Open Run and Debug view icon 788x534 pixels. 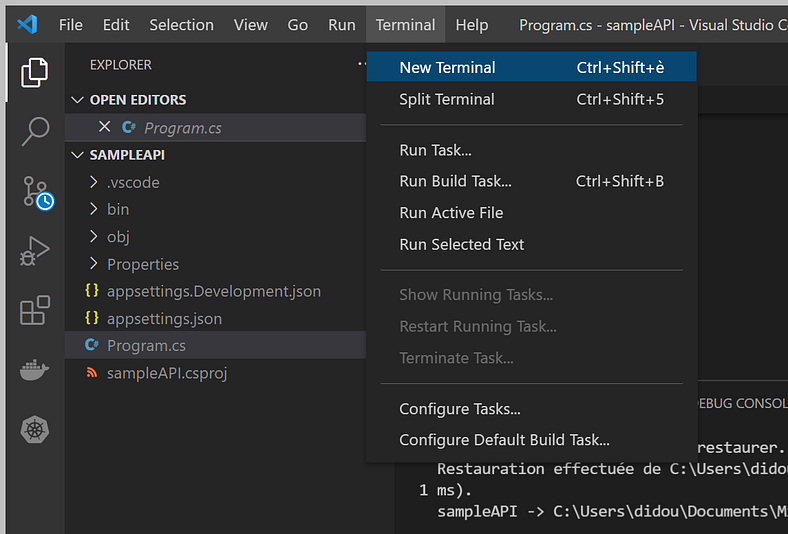pos(35,251)
